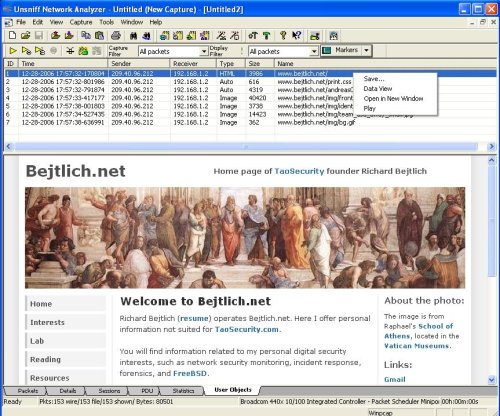
Task: Select the User Objects tab
Action: tap(233, 390)
